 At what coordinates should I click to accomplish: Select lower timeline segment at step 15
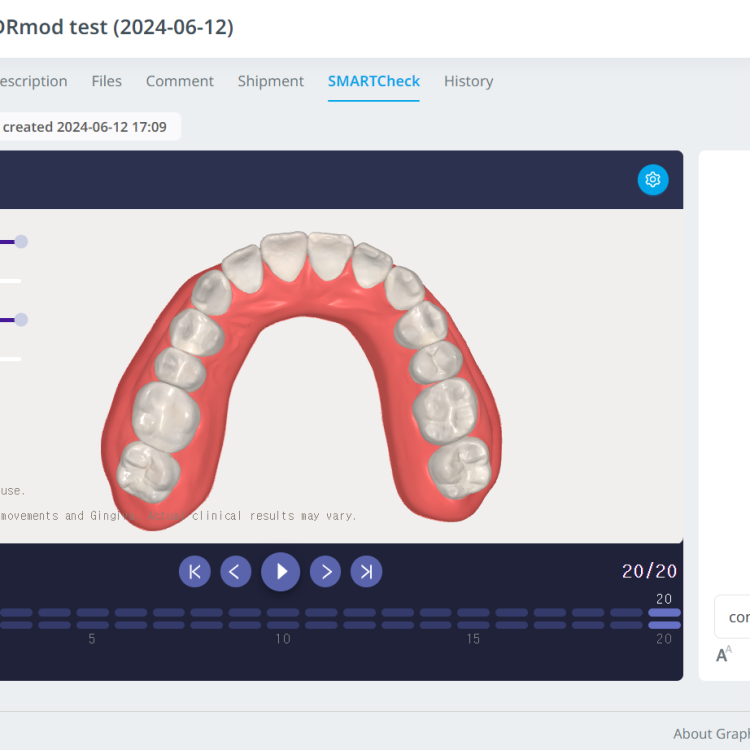coord(474,625)
